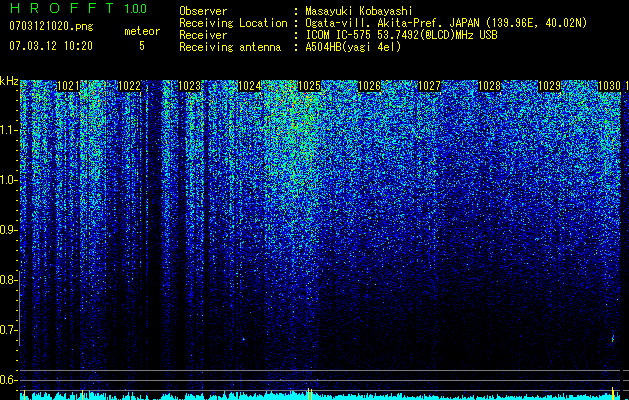Select the 1029 time label
The image size is (629, 400).
(549, 86)
